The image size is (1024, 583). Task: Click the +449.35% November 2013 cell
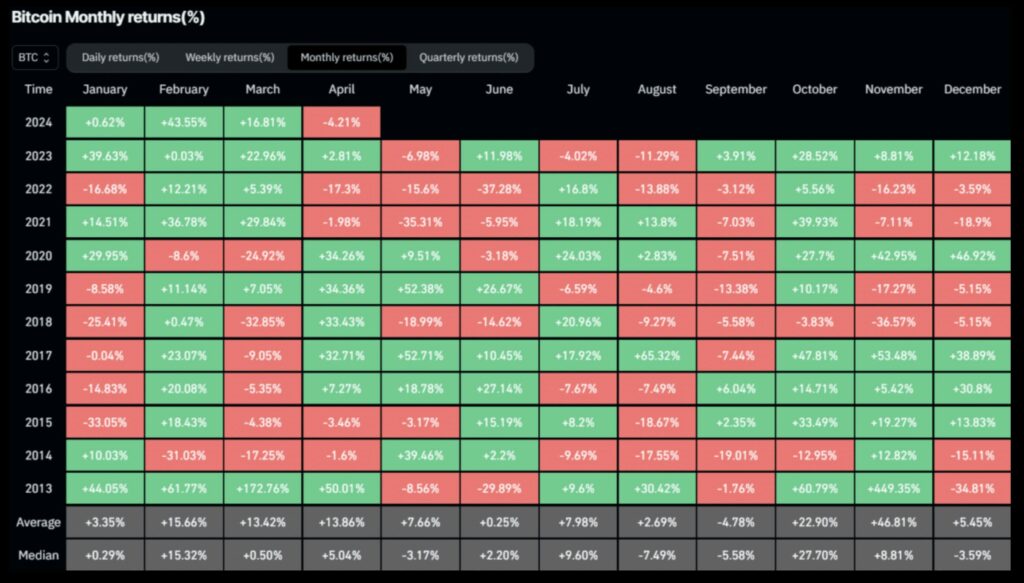coord(892,488)
